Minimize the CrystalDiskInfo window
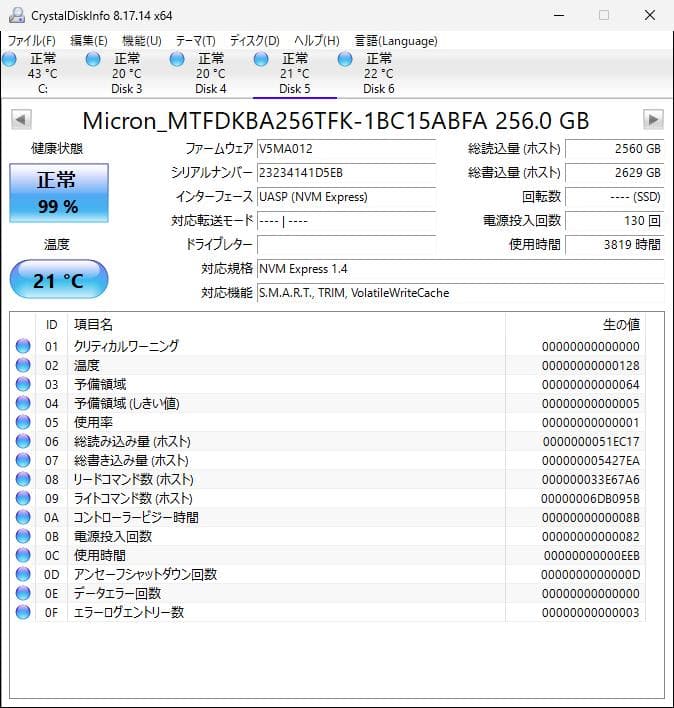Image resolution: width=674 pixels, height=708 pixels. [559, 15]
